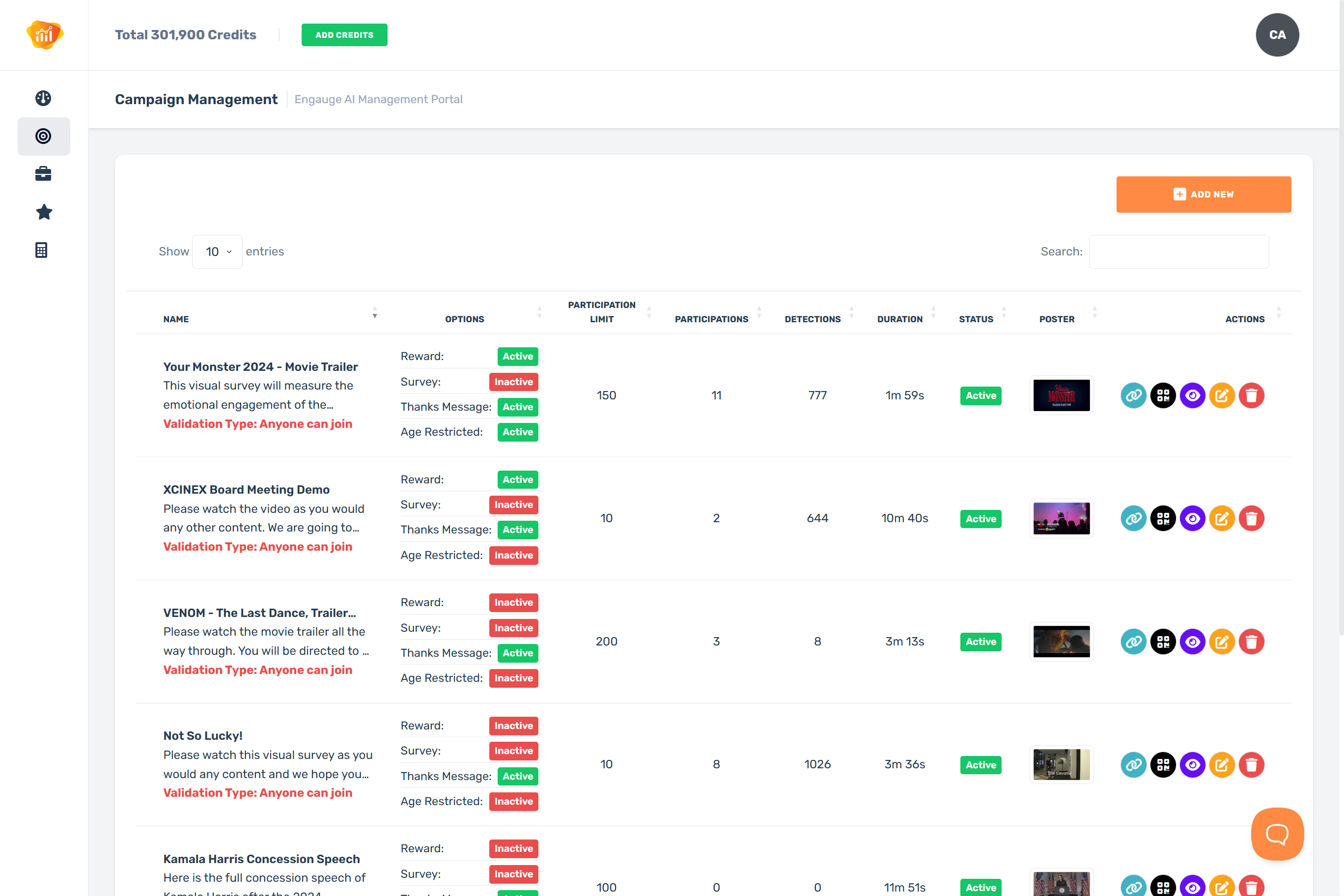Open the star icon in sidebar
The image size is (1344, 896).
[x=43, y=212]
